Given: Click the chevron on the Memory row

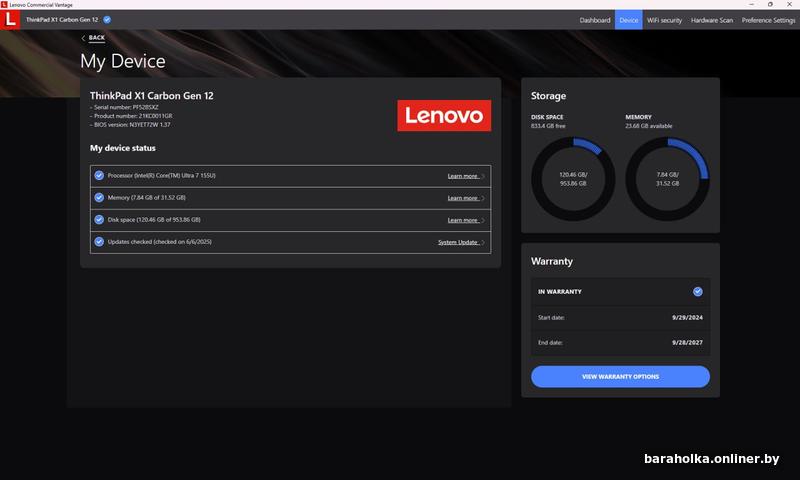Looking at the screenshot, I should (x=483, y=198).
